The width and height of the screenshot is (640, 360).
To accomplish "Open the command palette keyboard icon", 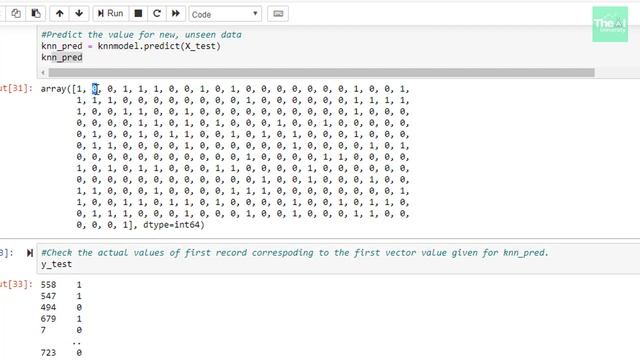I will (x=278, y=13).
